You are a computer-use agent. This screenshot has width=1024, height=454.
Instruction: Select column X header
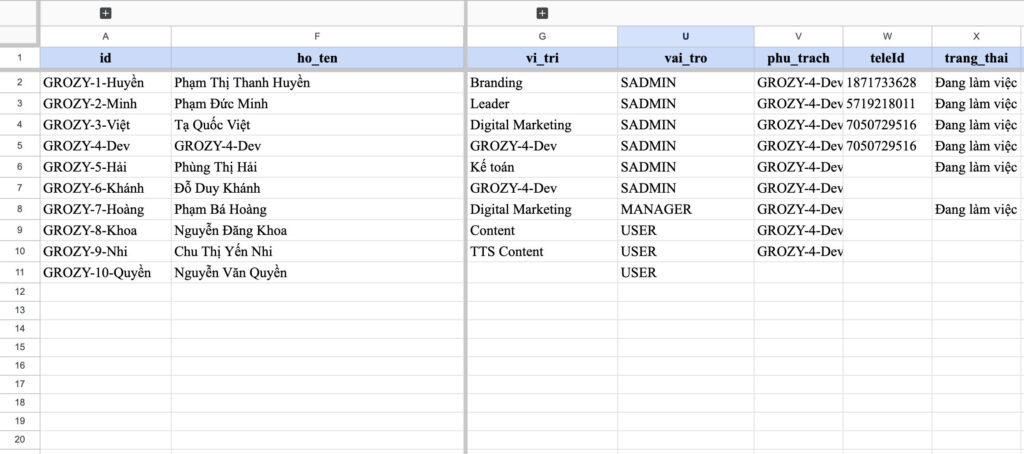(976, 36)
